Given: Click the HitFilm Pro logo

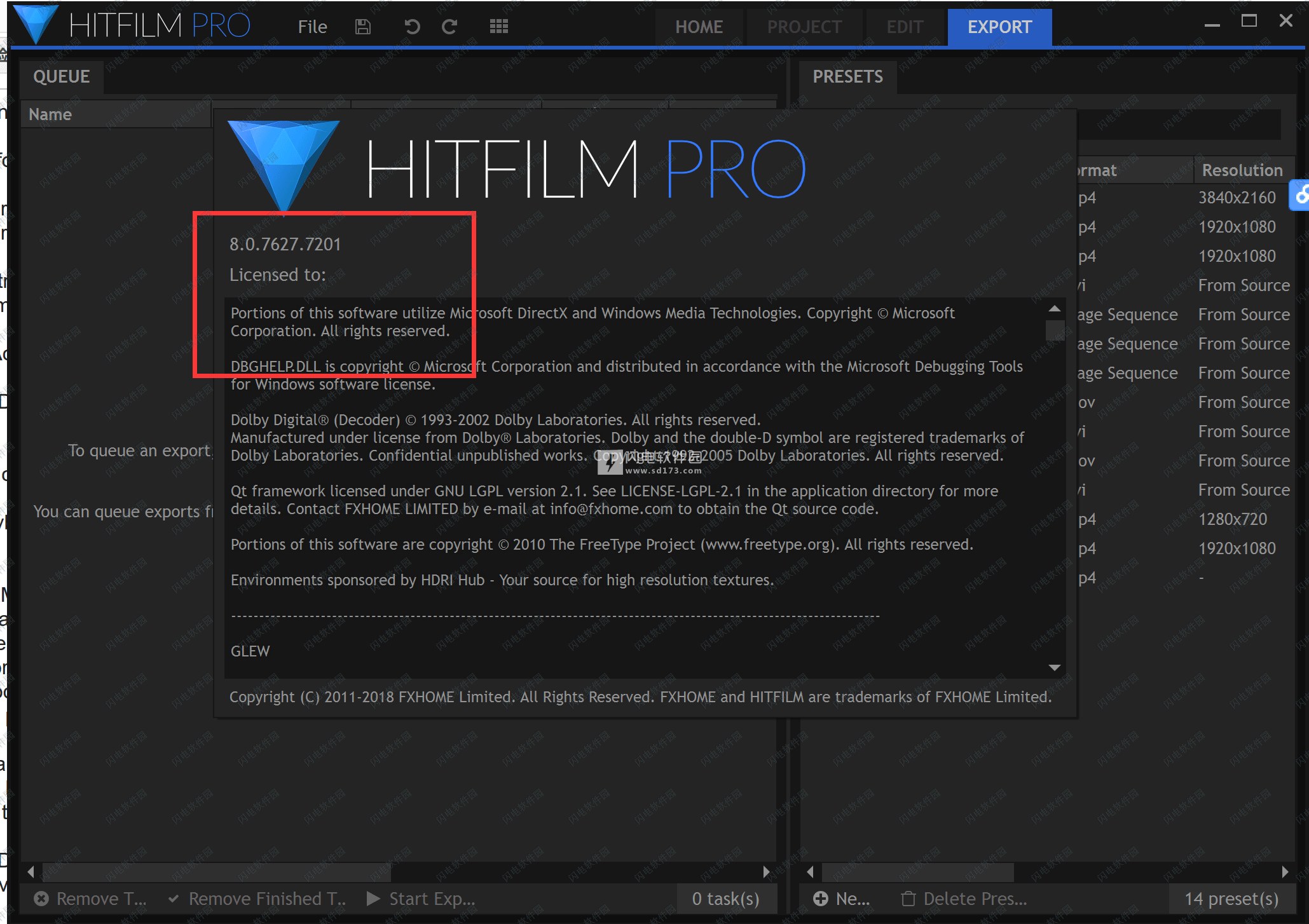Looking at the screenshot, I should pyautogui.click(x=132, y=25).
